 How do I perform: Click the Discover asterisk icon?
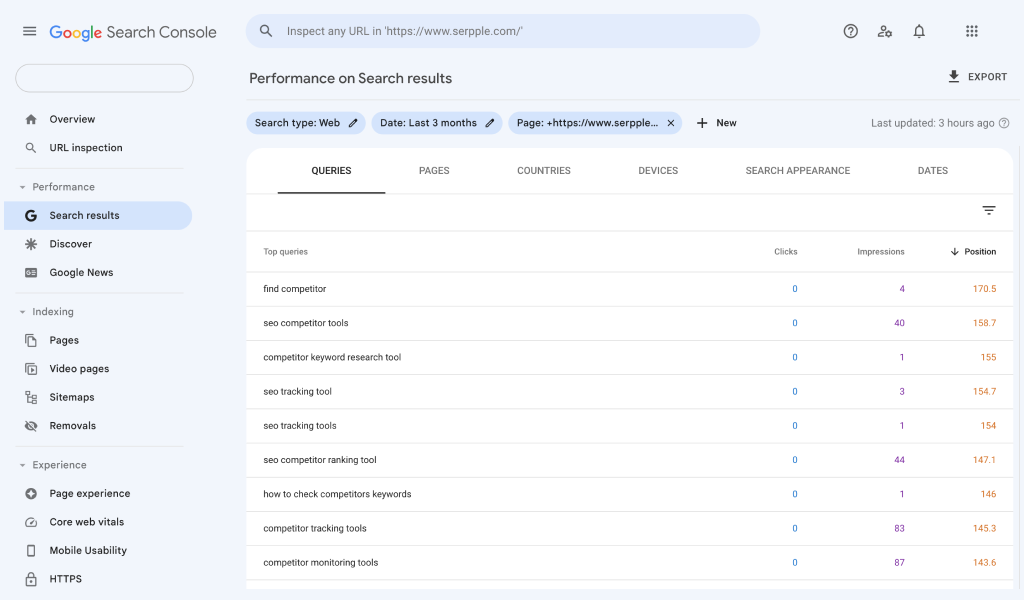(31, 244)
